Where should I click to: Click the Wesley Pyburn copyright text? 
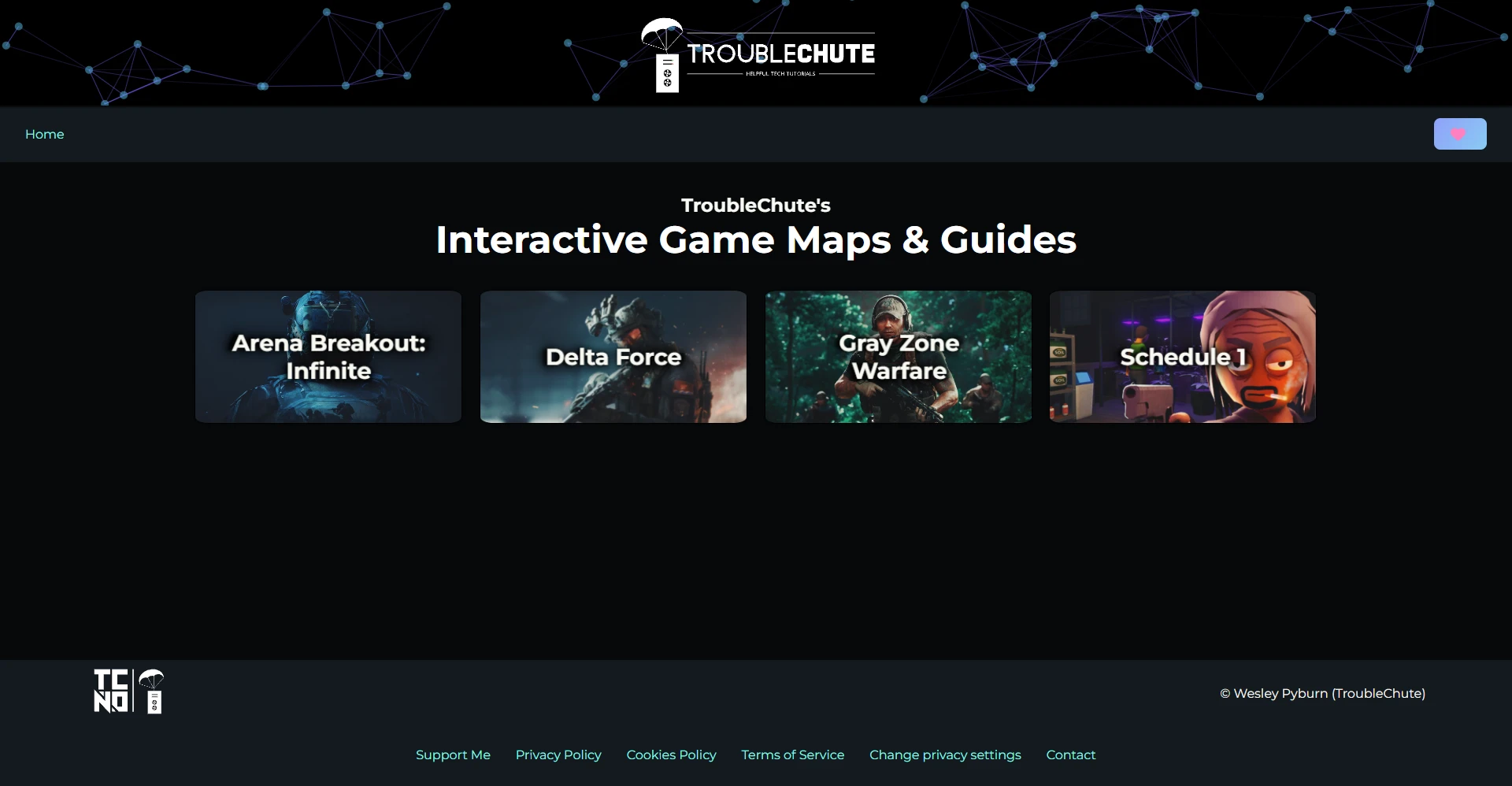pos(1323,694)
